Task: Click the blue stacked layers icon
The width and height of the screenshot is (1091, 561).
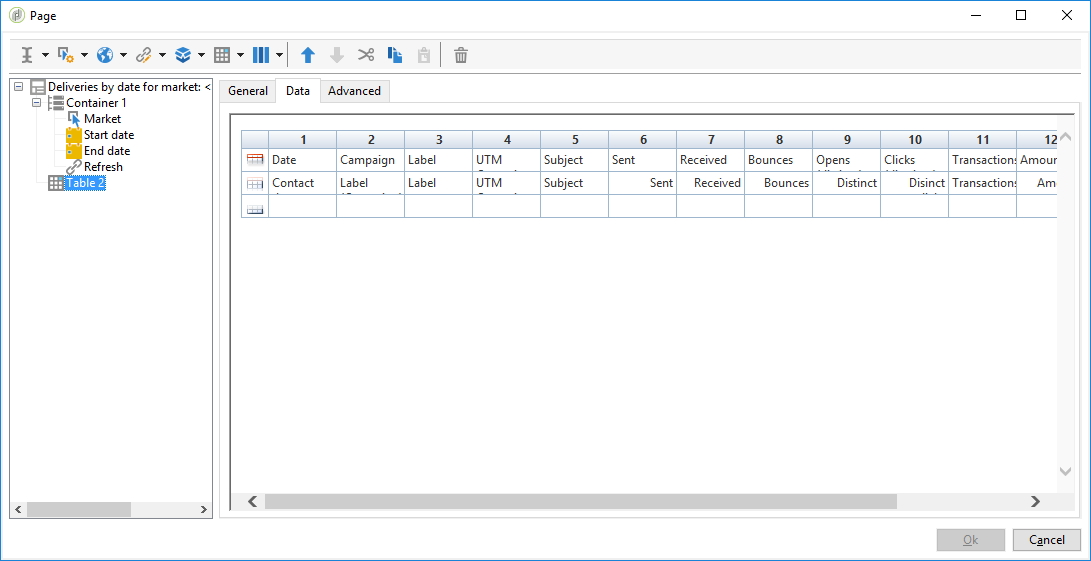Action: [182, 55]
